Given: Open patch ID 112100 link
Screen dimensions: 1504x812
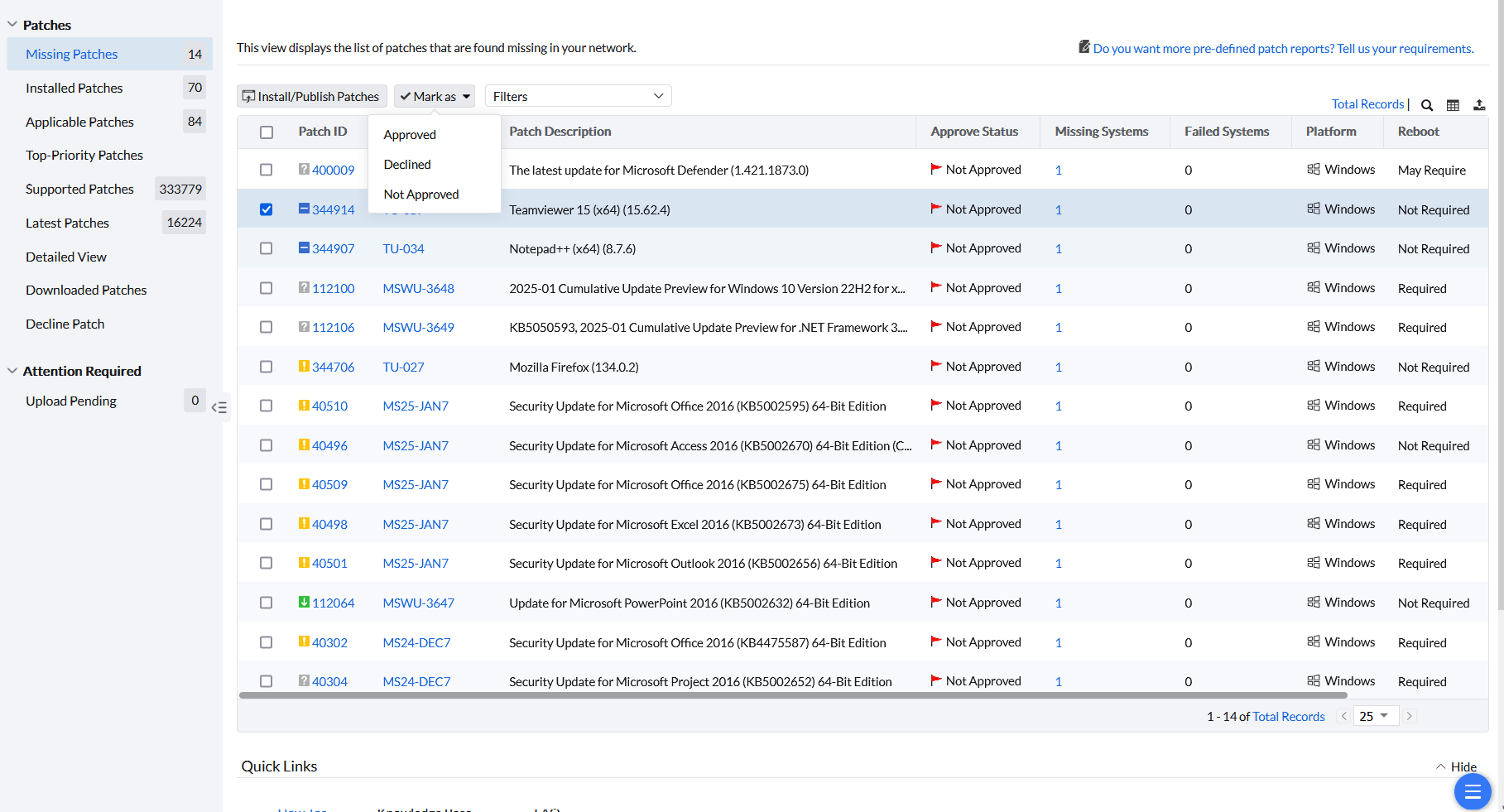Looking at the screenshot, I should coord(333,288).
